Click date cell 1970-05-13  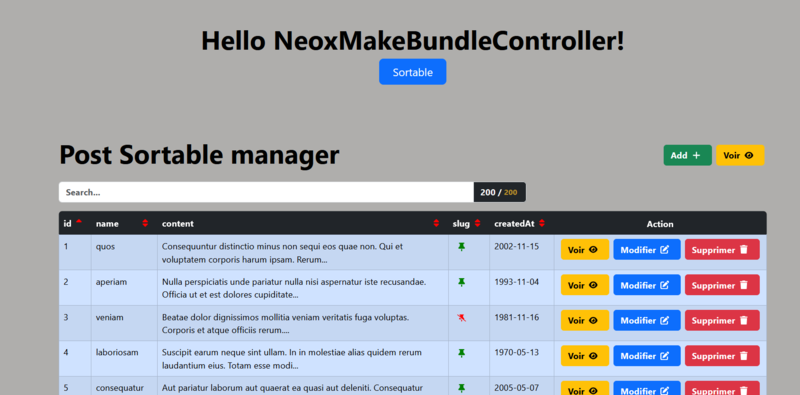516,353
